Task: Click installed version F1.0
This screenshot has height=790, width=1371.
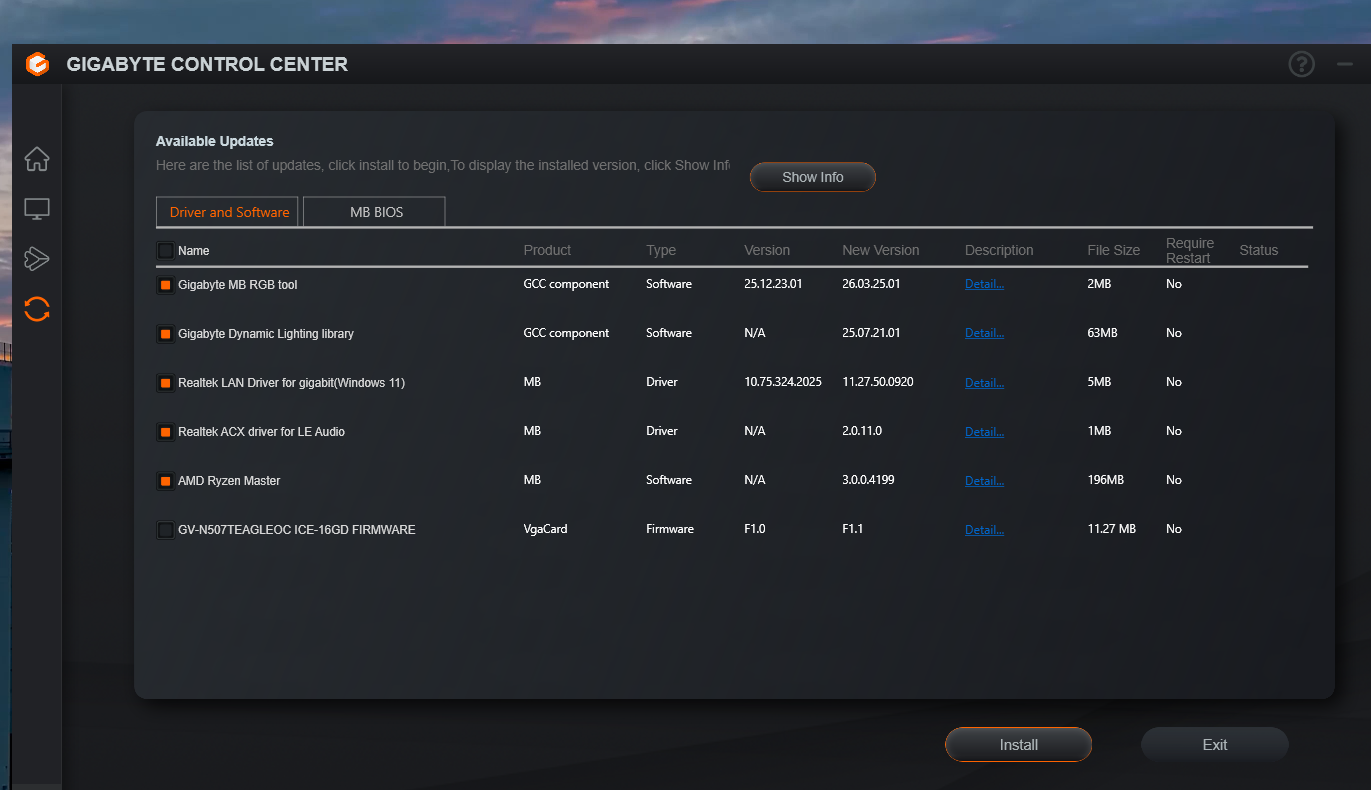Action: coord(755,529)
